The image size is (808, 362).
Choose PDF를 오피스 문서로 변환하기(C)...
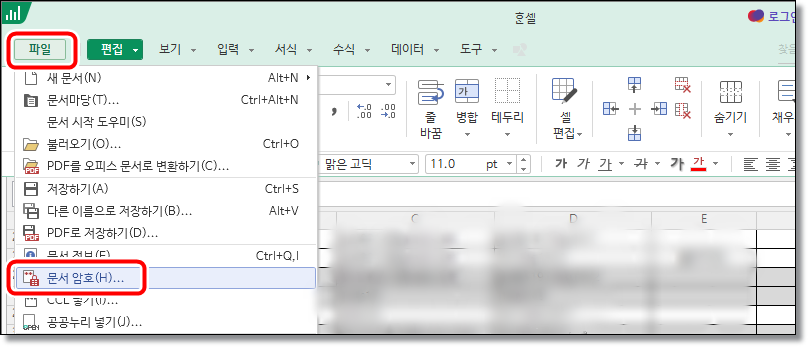tap(166, 166)
